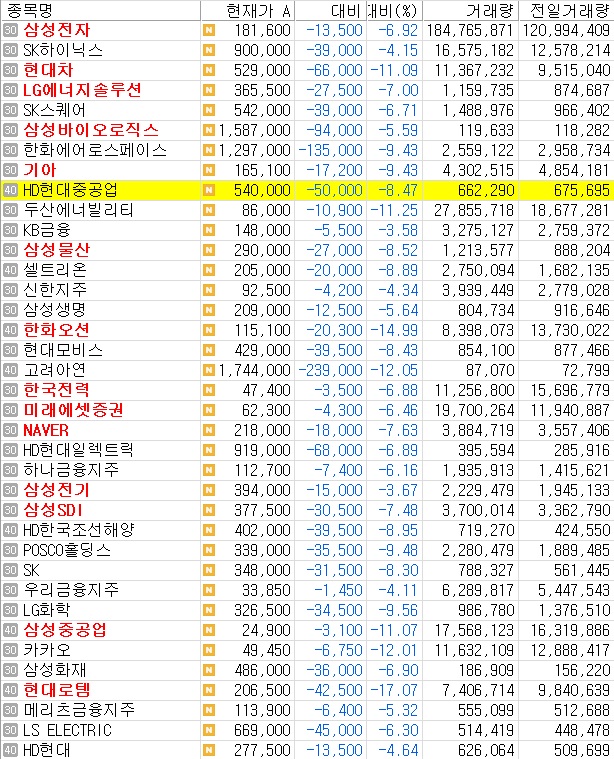The height and width of the screenshot is (759, 614).
Task: Sort by the 대비 column header
Action: tap(331, 10)
